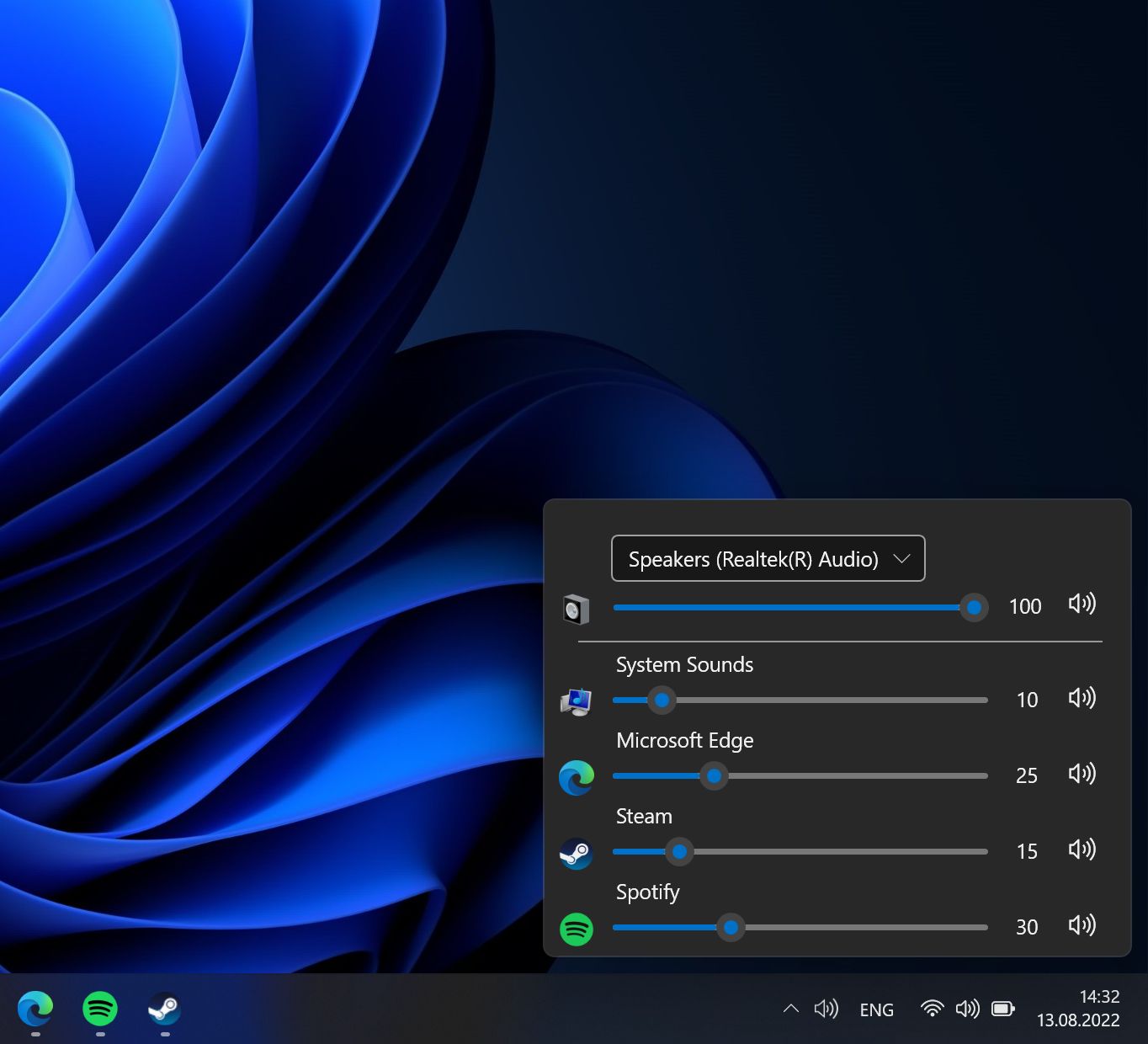Click the Steam icon in the volume mixer
The width and height of the screenshot is (1148, 1044).
point(577,853)
